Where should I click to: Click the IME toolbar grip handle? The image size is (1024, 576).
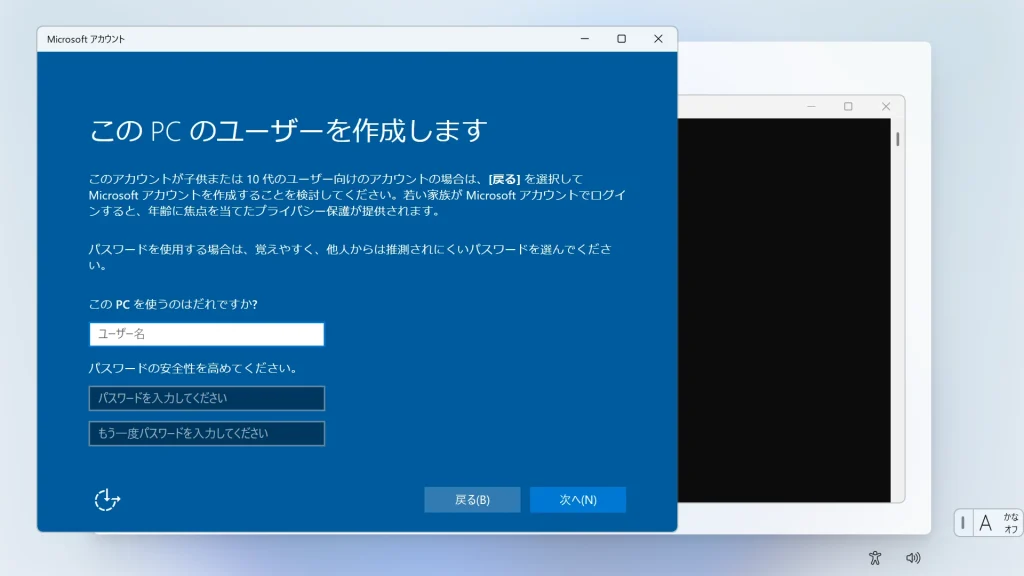click(963, 523)
